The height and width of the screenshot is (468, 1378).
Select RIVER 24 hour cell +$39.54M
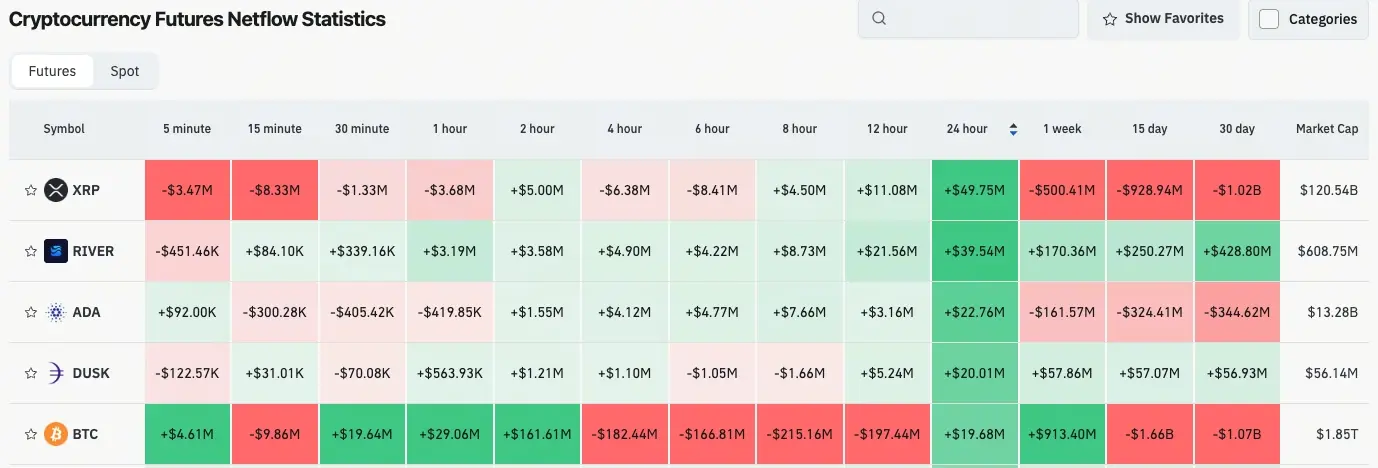pos(975,251)
